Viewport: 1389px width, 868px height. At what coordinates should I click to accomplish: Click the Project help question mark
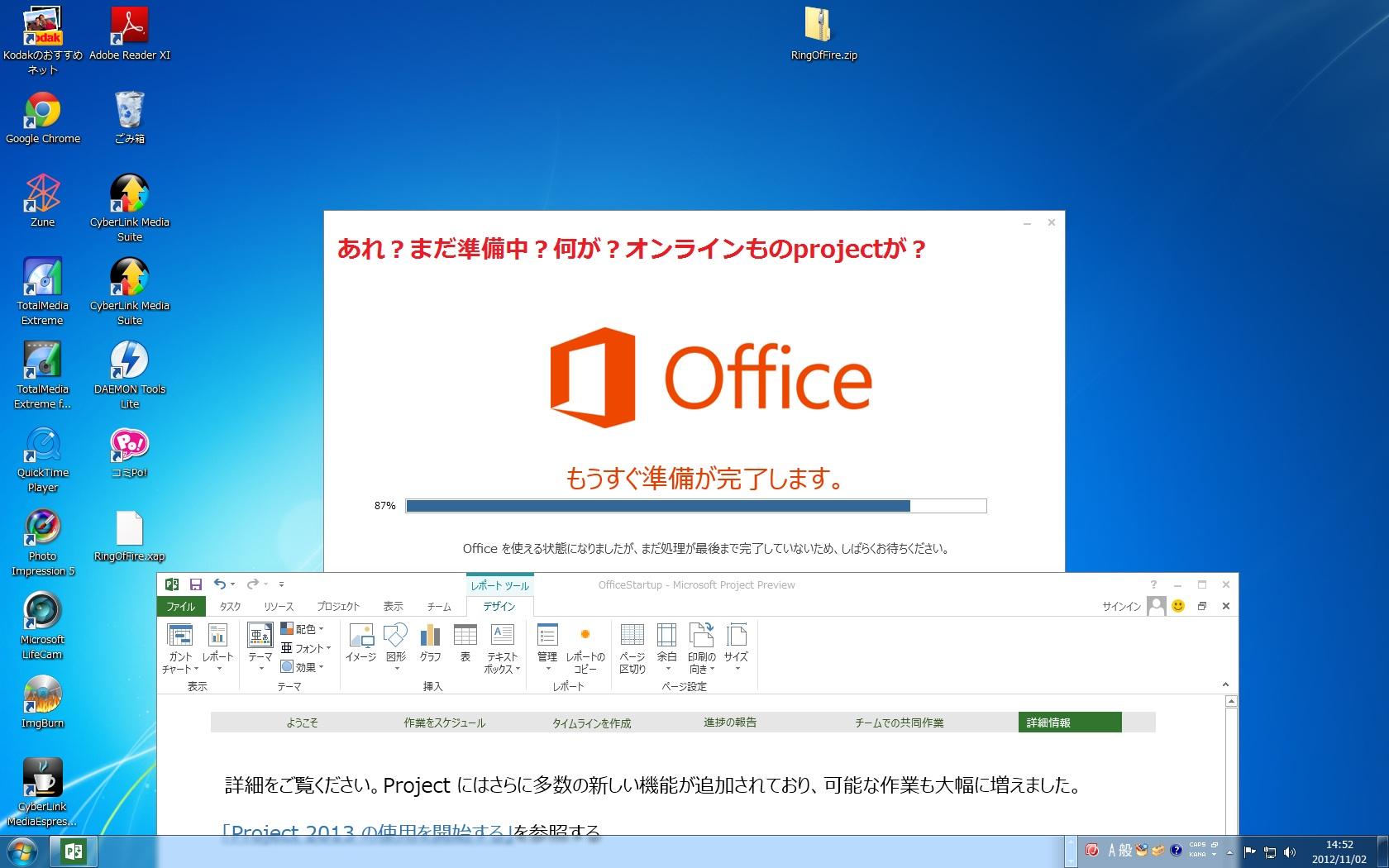click(1153, 584)
